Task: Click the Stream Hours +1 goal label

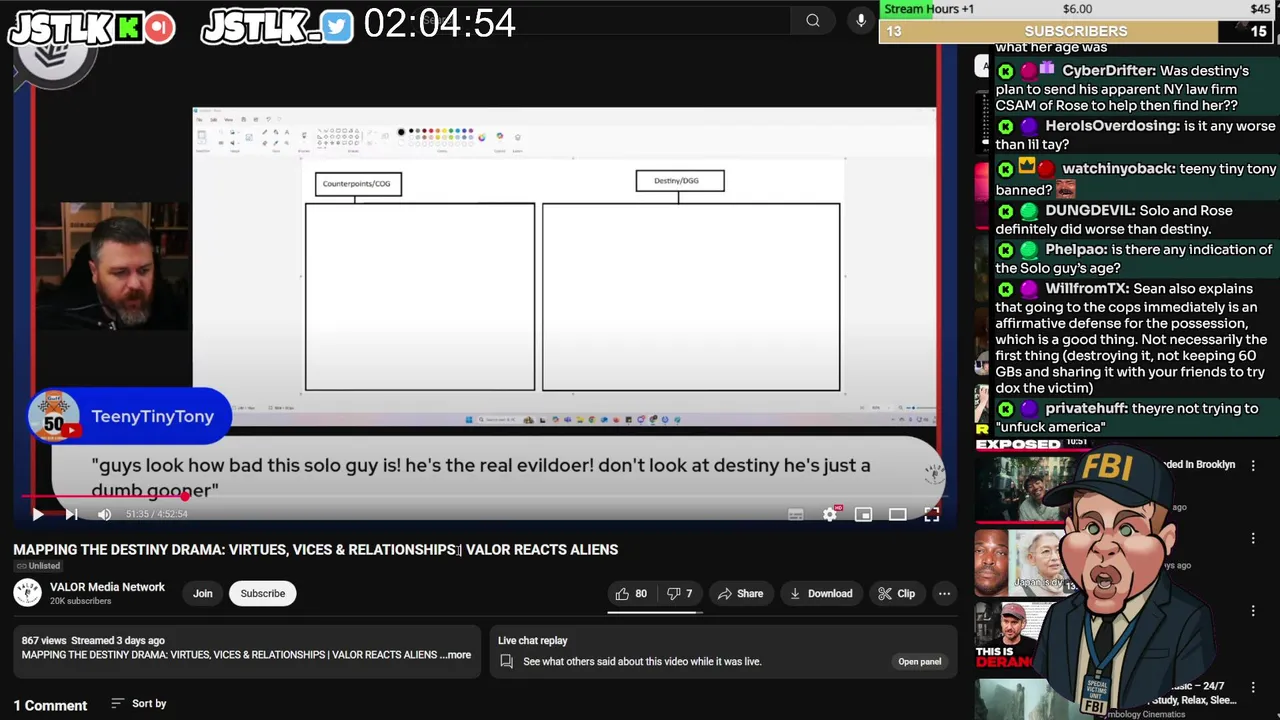Action: point(929,9)
